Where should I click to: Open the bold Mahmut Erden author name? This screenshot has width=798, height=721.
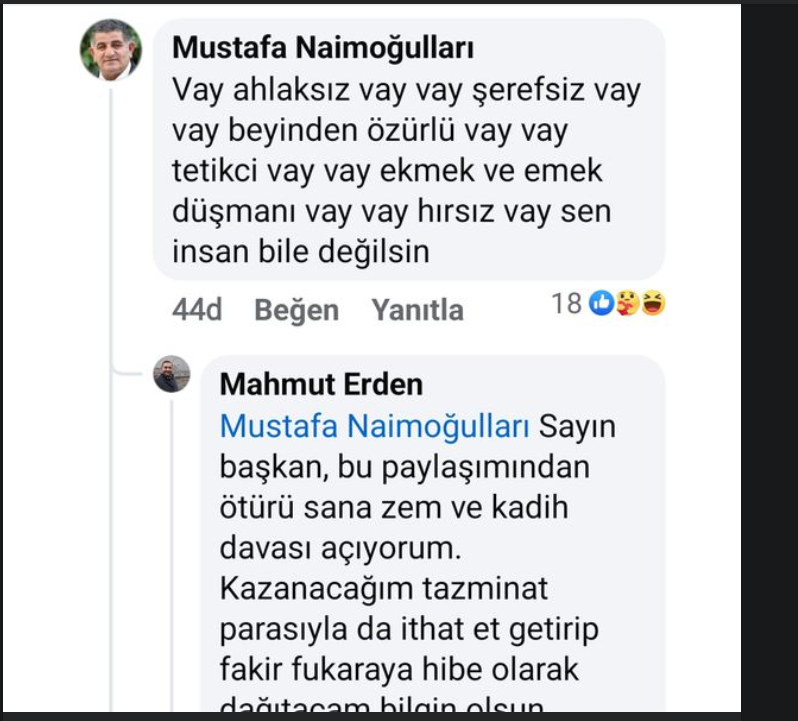click(x=321, y=384)
